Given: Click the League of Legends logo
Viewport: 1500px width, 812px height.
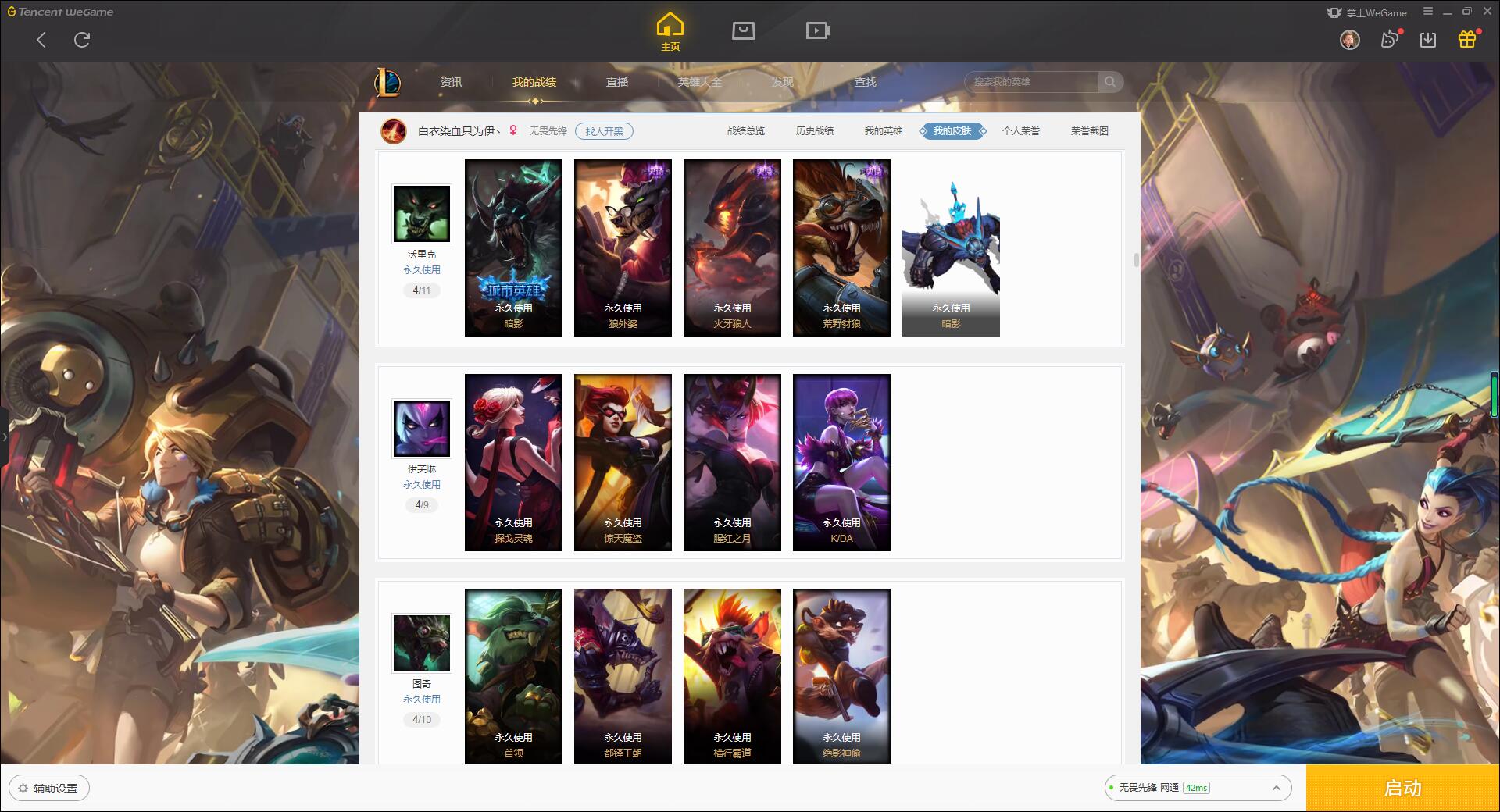Looking at the screenshot, I should pos(388,82).
